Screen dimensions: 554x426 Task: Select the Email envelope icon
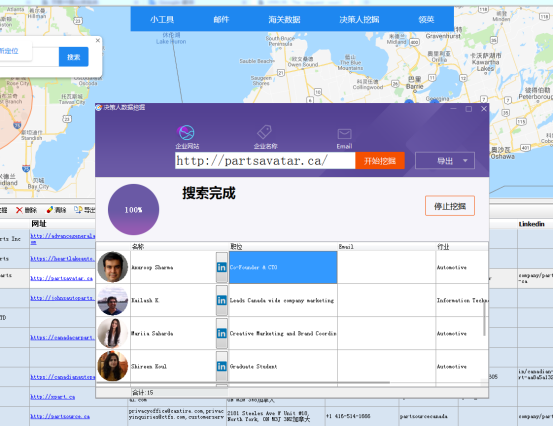click(x=344, y=134)
